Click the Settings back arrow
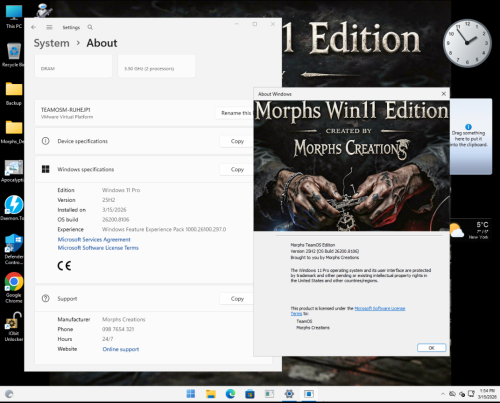Image resolution: width=500 pixels, height=403 pixels. pyautogui.click(x=33, y=27)
